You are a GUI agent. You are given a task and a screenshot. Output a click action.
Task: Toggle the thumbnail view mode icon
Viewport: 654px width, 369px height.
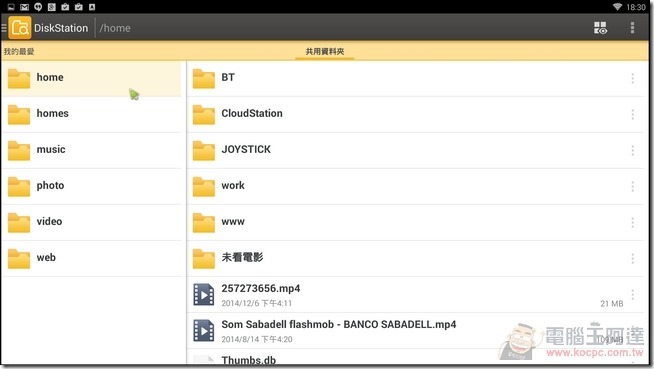(600, 28)
